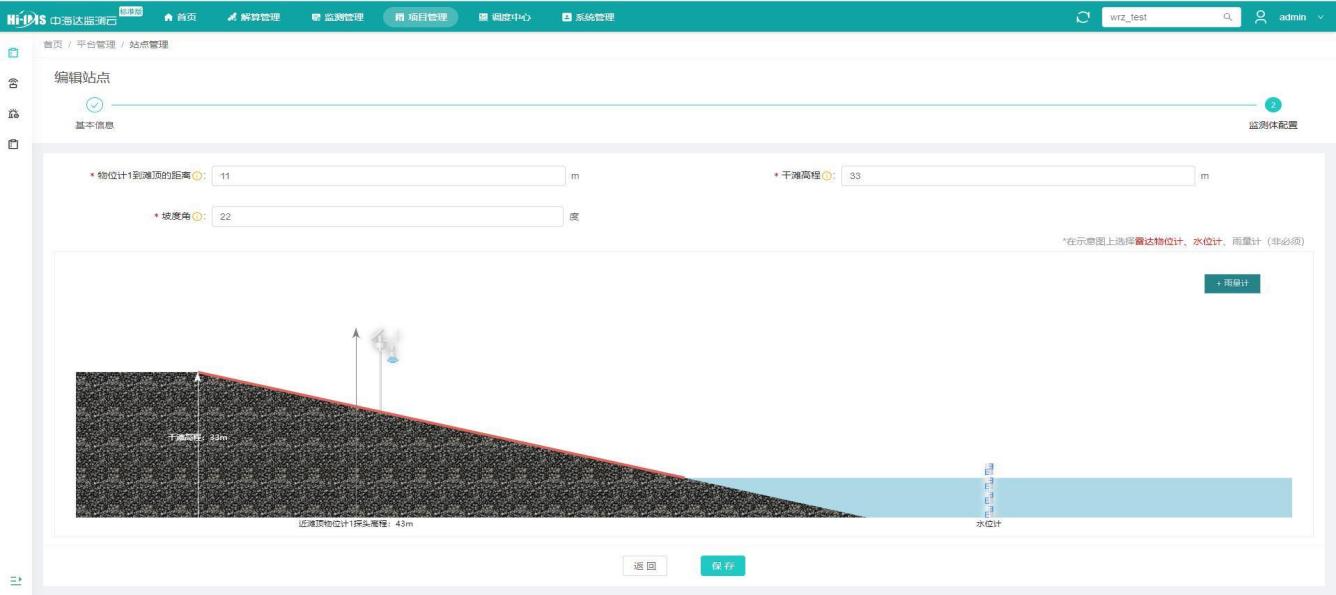Open the 系统管理 menu
This screenshot has width=1336, height=595.
click(x=588, y=16)
